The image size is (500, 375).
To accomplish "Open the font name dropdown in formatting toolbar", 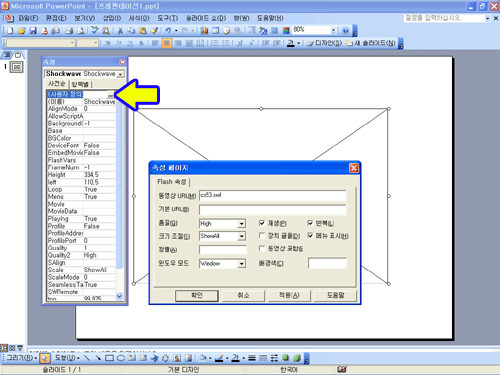I will coord(72,43).
